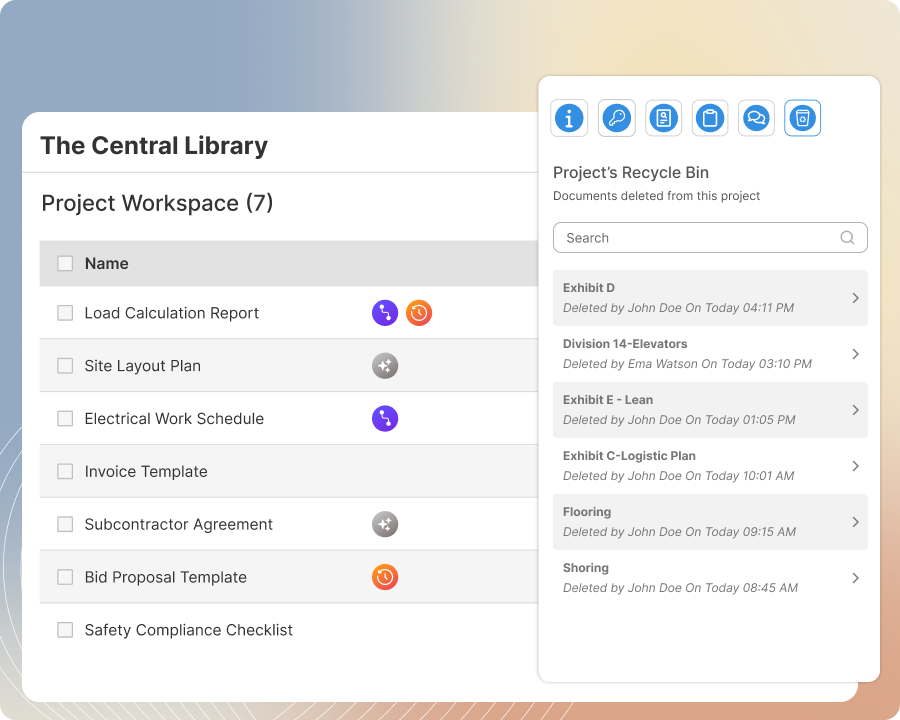This screenshot has height=720, width=900.
Task: Check the Electrical Work Schedule checkbox
Action: tap(65, 419)
